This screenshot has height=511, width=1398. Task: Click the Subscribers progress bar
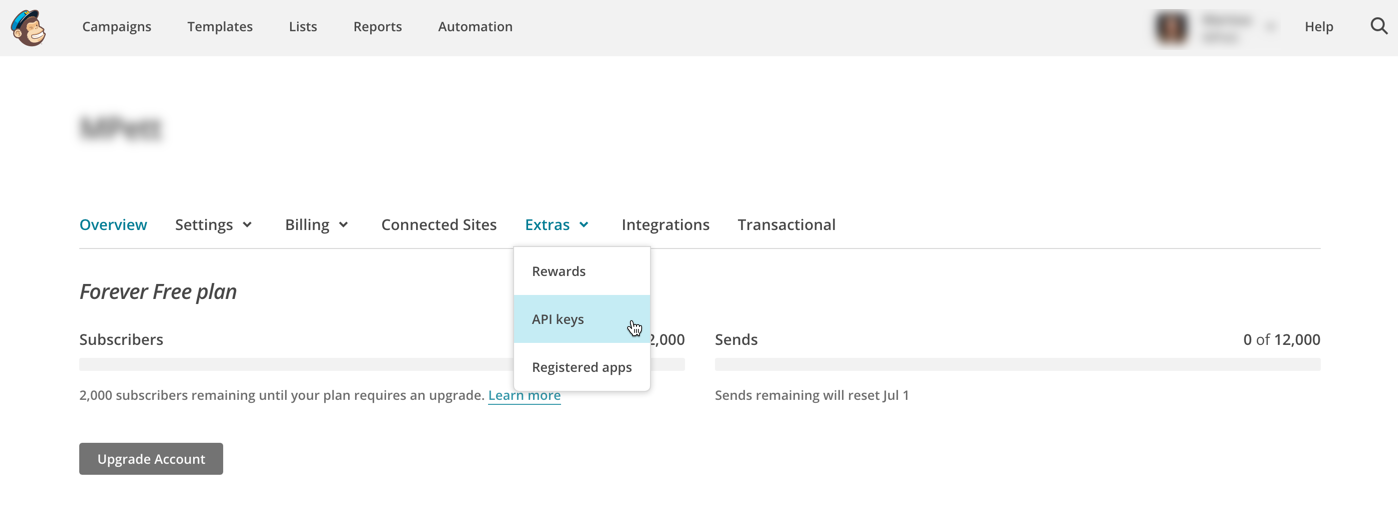(x=382, y=365)
